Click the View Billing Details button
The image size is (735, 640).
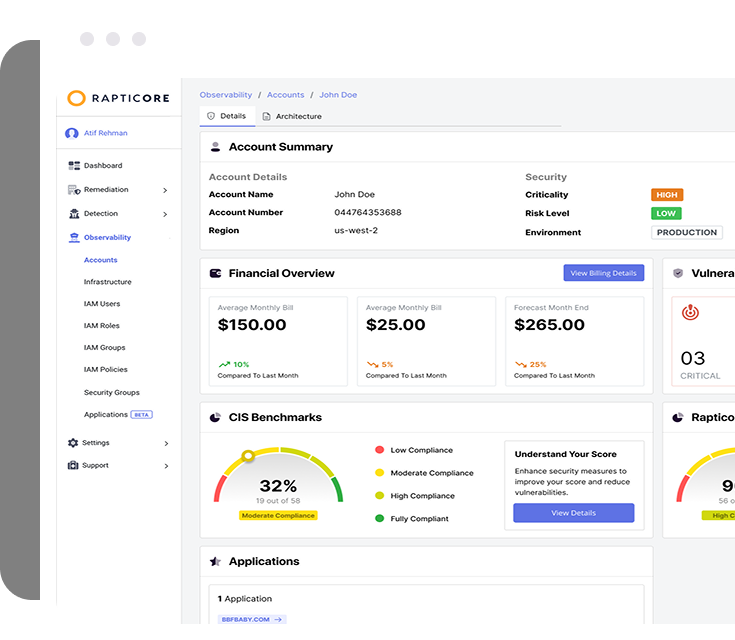click(x=603, y=273)
